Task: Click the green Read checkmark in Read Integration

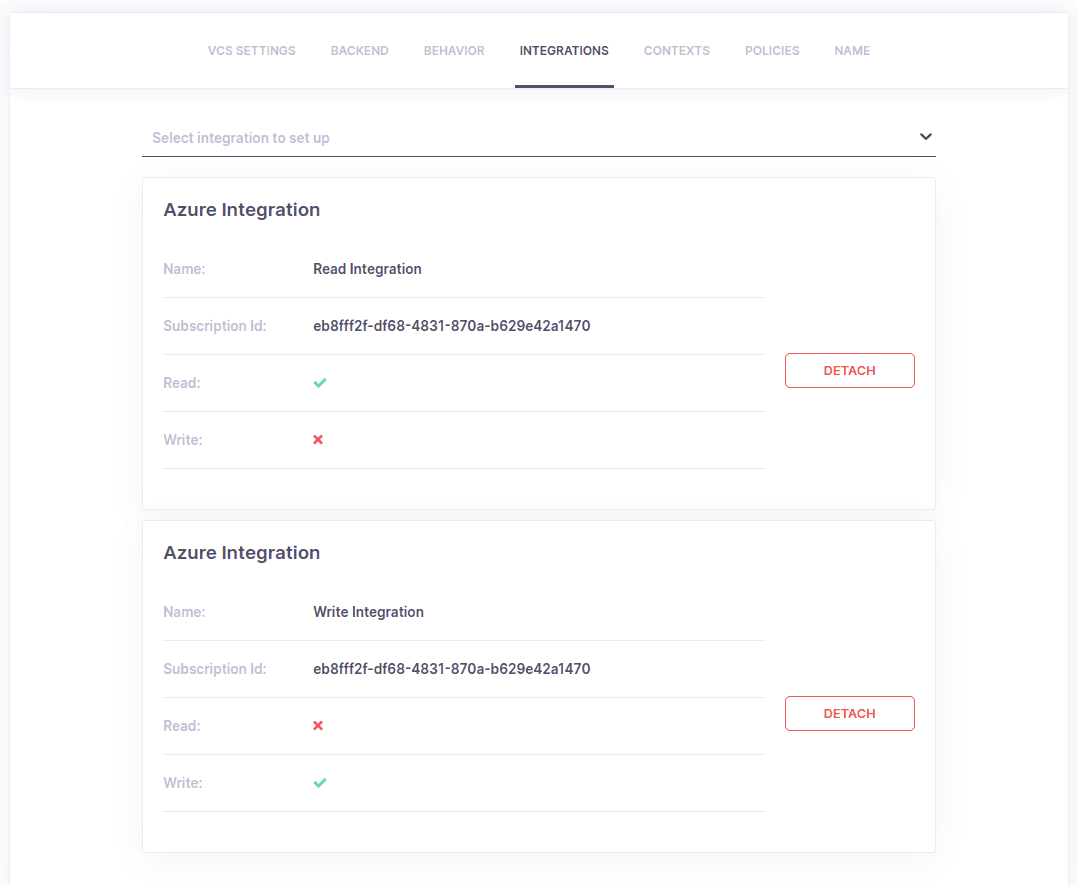Action: tap(319, 382)
